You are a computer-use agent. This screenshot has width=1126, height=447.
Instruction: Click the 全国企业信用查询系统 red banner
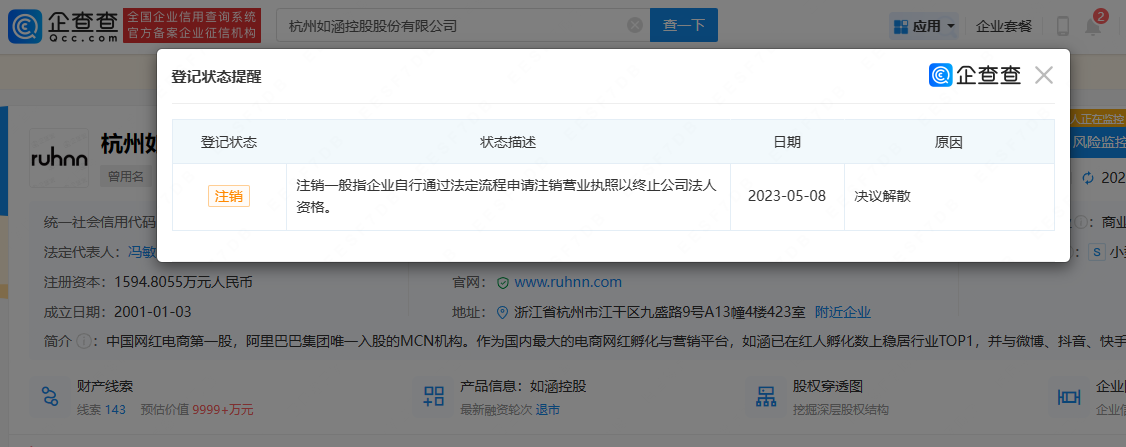[x=192, y=26]
